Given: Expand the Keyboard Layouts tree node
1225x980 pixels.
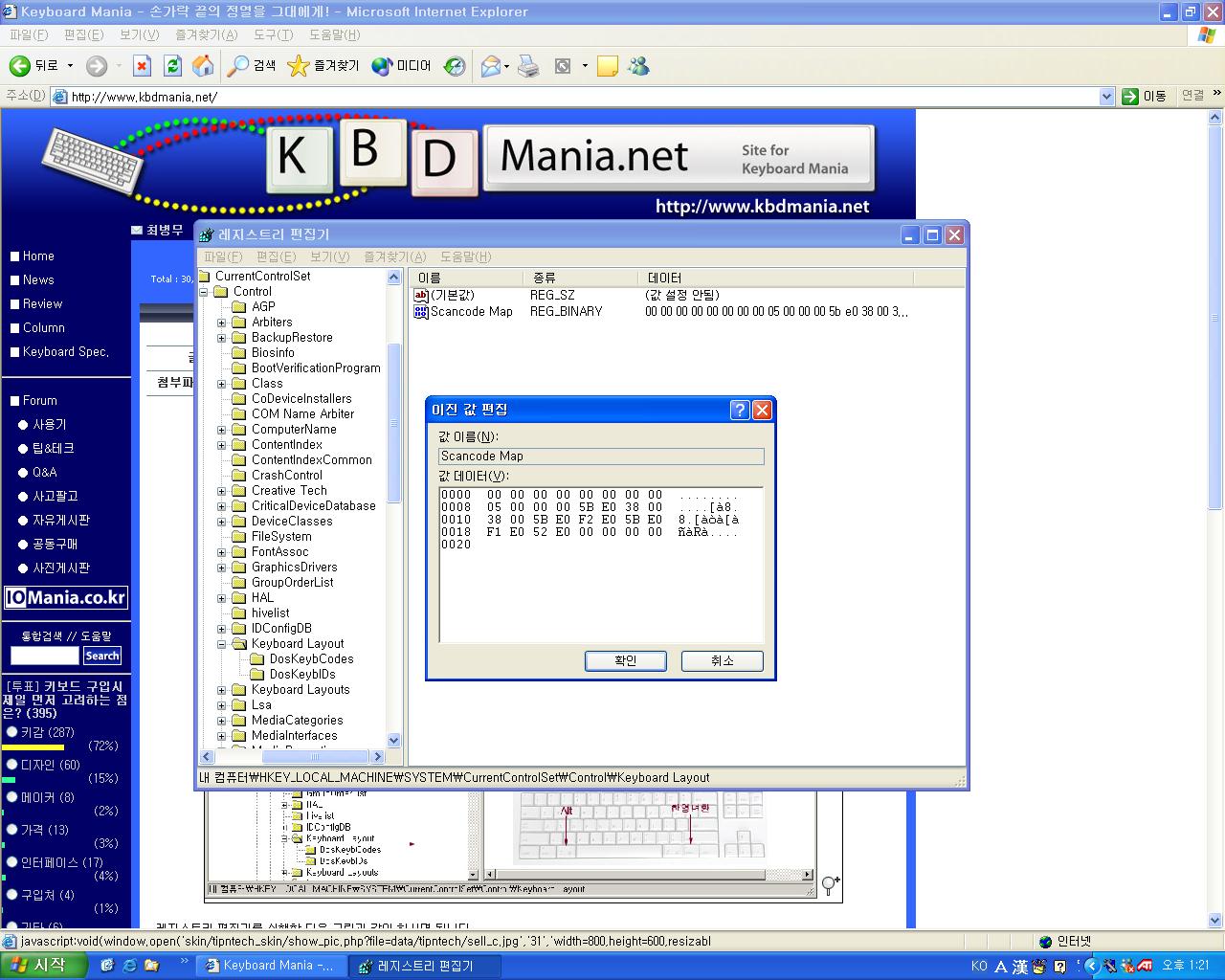Looking at the screenshot, I should point(222,690).
